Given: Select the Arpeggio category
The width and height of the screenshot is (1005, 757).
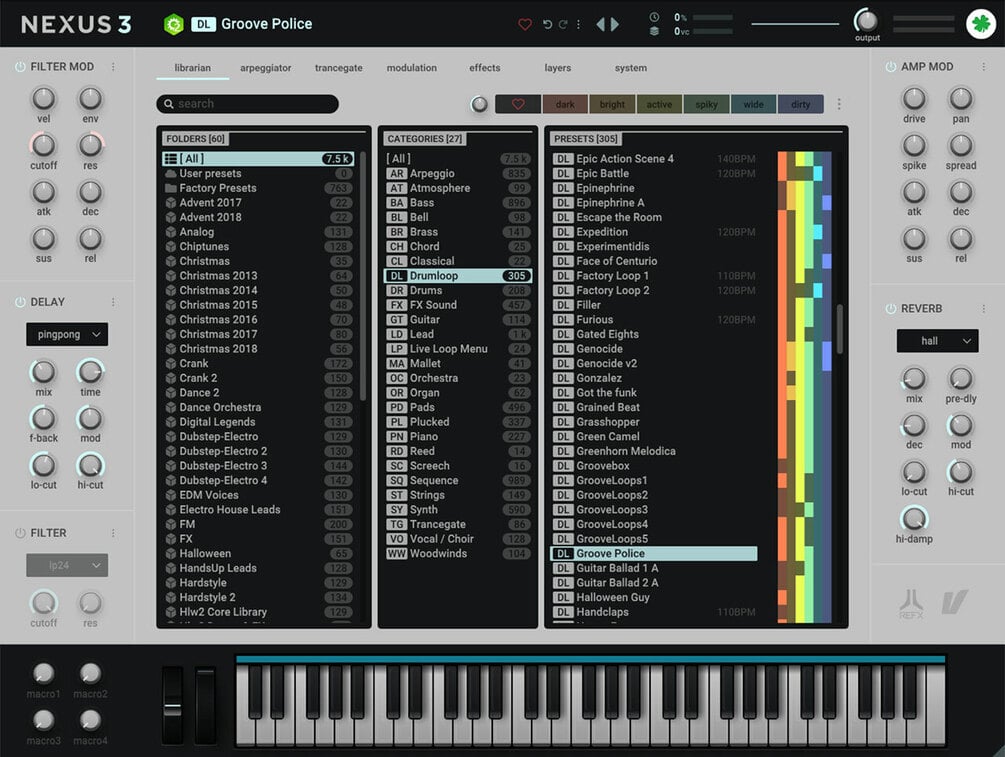Looking at the screenshot, I should 458,173.
